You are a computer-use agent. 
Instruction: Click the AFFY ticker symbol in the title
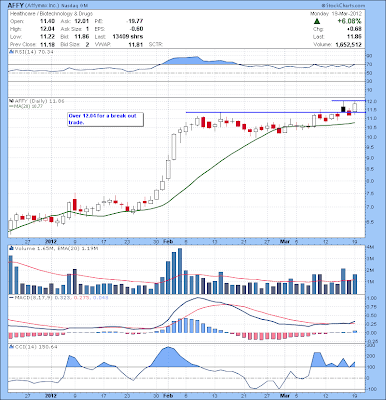click(15, 5)
